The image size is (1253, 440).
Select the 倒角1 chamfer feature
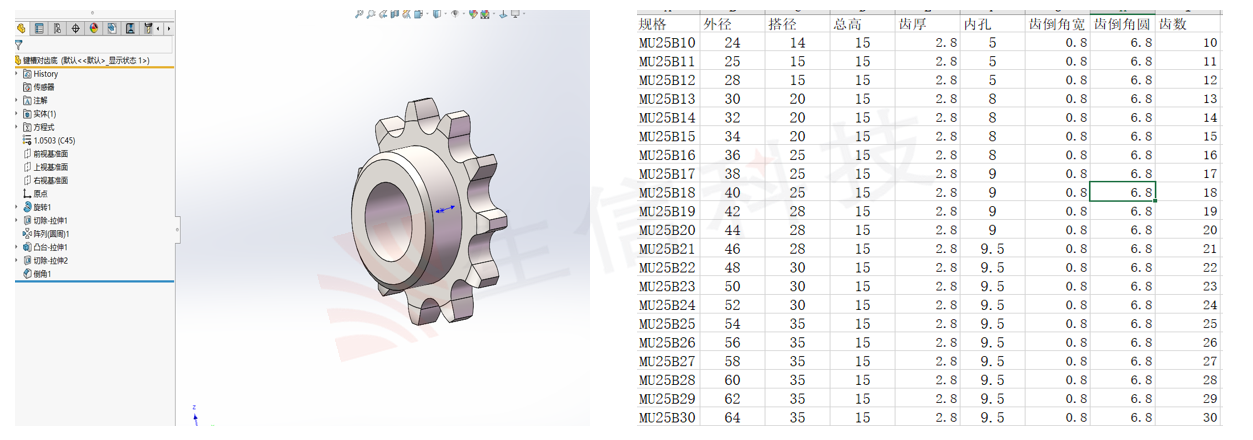point(37,273)
